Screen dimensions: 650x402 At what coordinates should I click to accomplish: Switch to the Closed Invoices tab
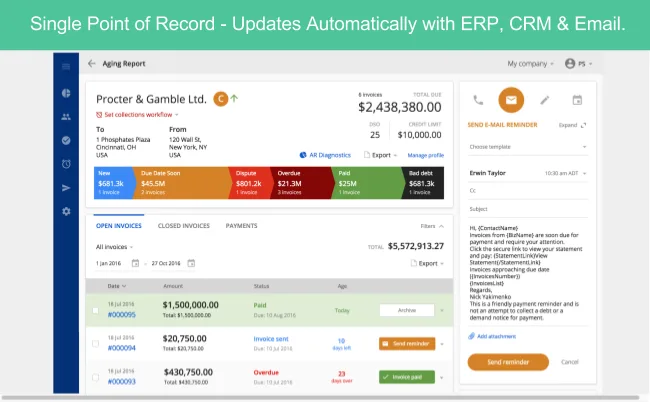[184, 226]
